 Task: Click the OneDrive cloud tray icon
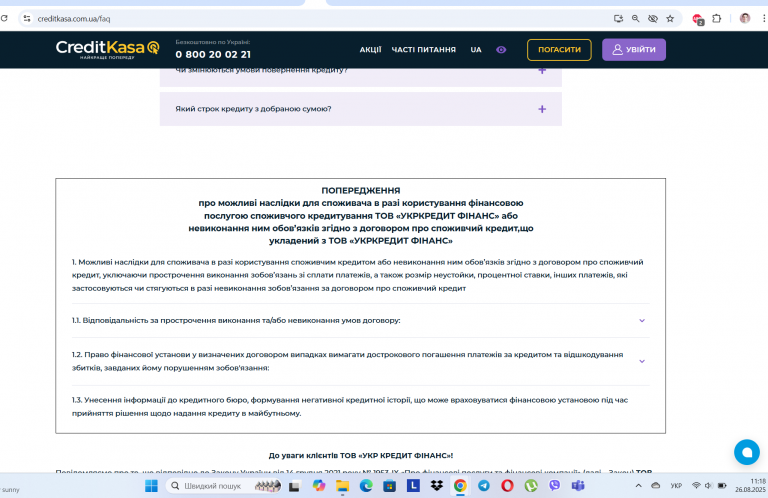[x=655, y=486]
